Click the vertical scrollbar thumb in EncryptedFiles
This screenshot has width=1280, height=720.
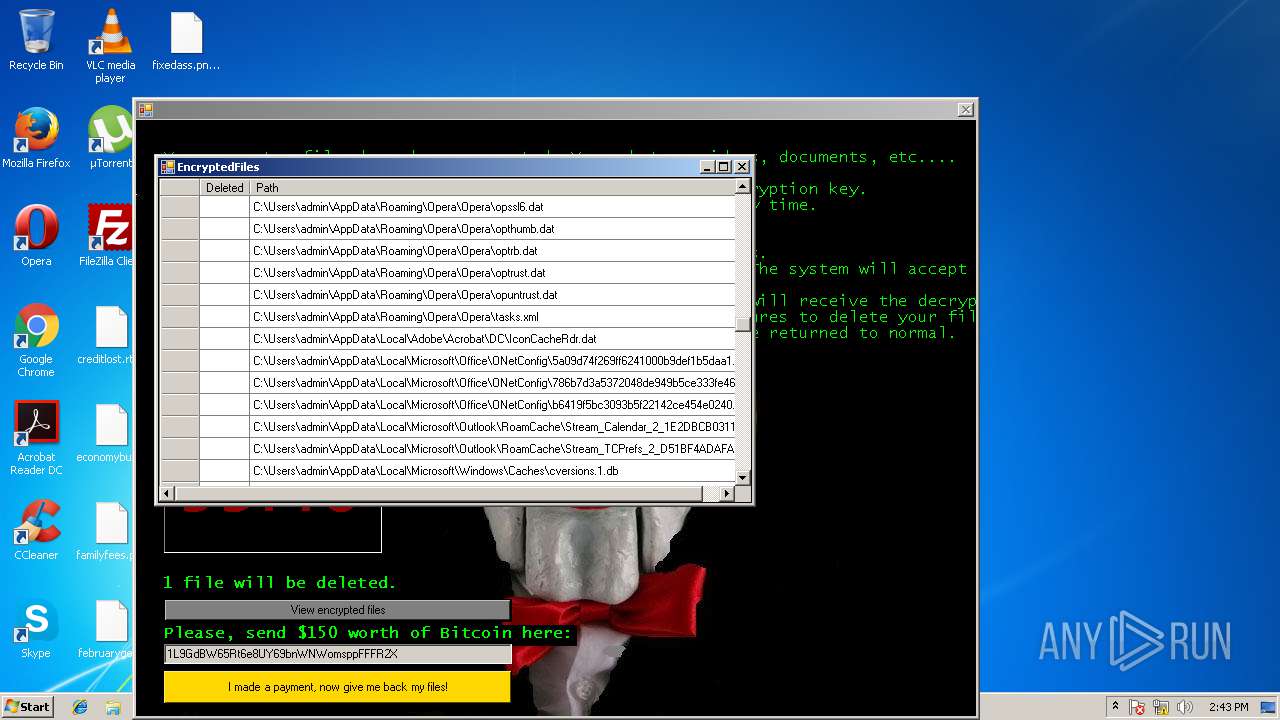coord(742,324)
